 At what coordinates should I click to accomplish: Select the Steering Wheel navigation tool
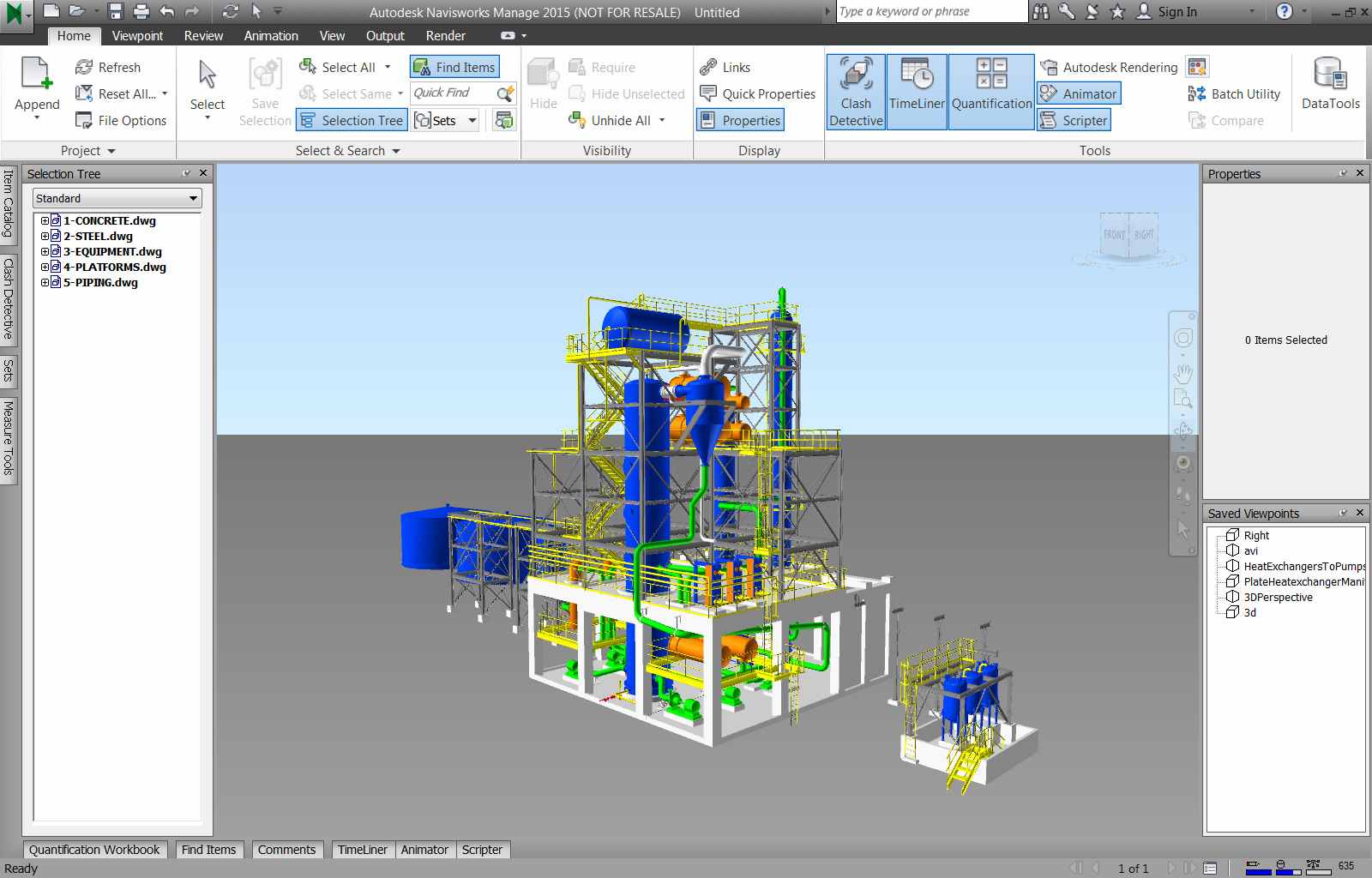tap(1183, 339)
